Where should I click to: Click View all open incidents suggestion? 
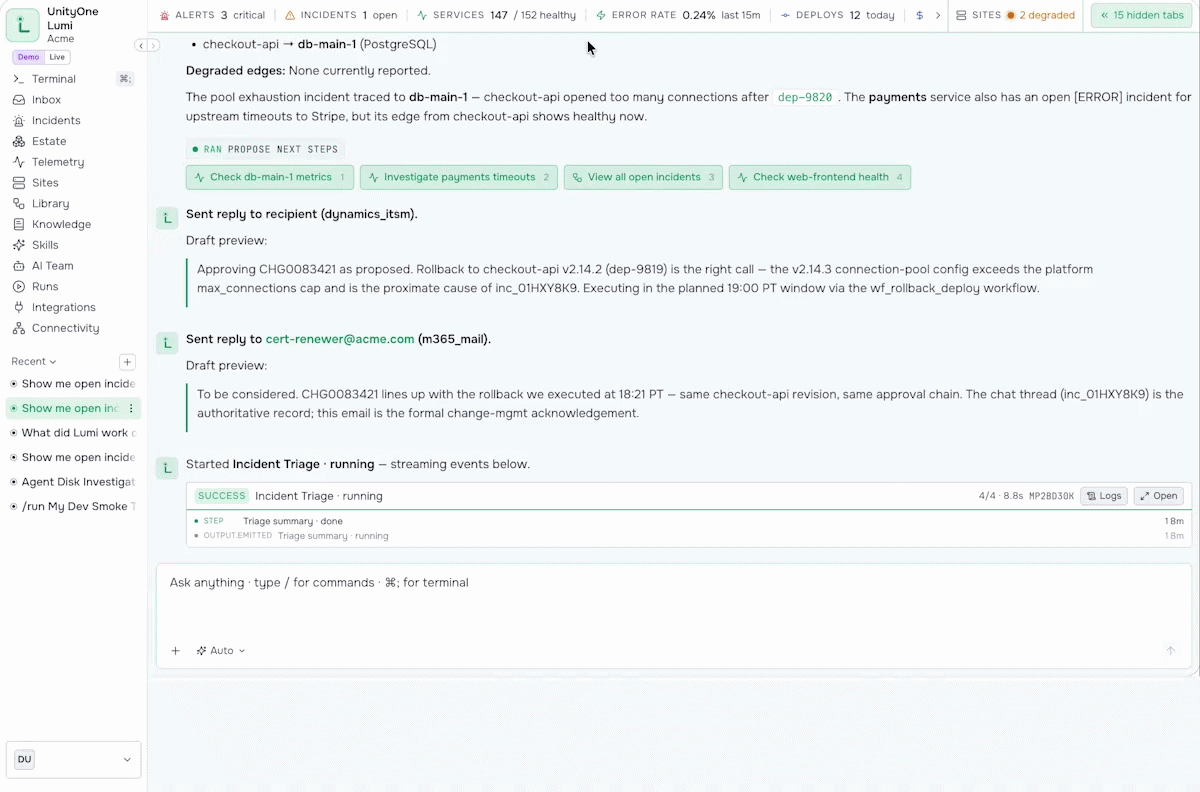[643, 177]
